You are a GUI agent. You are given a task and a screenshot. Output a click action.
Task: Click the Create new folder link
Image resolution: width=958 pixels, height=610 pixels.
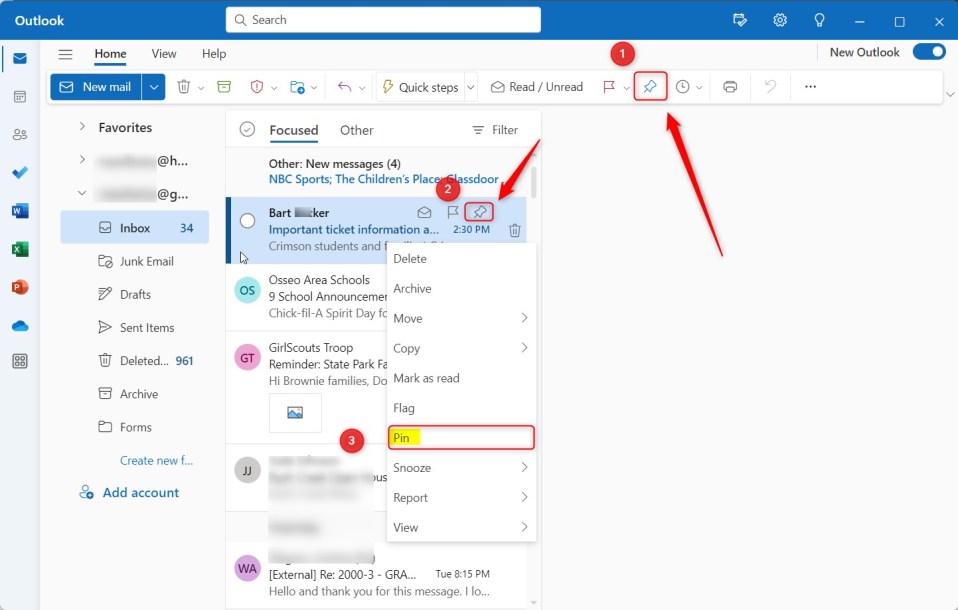click(156, 460)
